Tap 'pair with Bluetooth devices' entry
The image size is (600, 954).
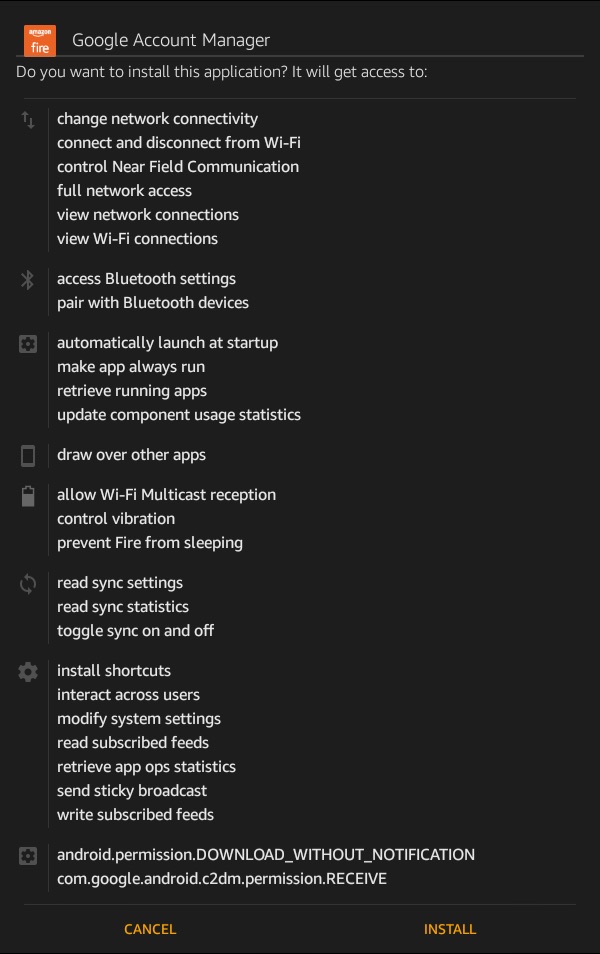pyautogui.click(x=152, y=303)
